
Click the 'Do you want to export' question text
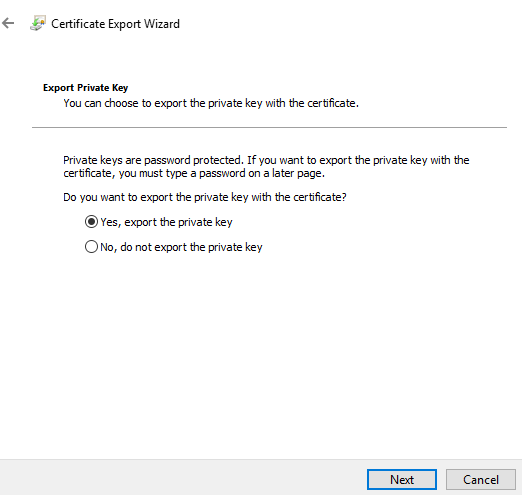click(205, 197)
